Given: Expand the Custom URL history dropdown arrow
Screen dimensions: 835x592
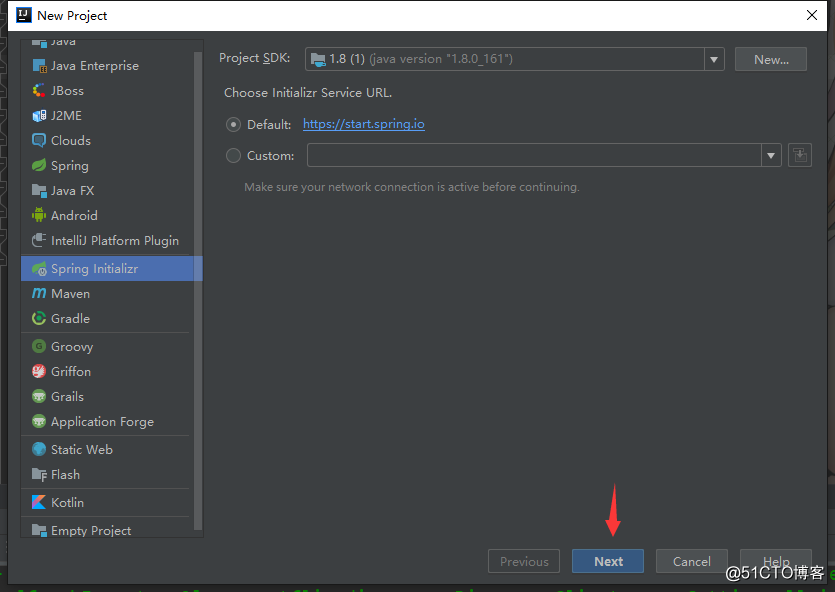Looking at the screenshot, I should coord(771,155).
